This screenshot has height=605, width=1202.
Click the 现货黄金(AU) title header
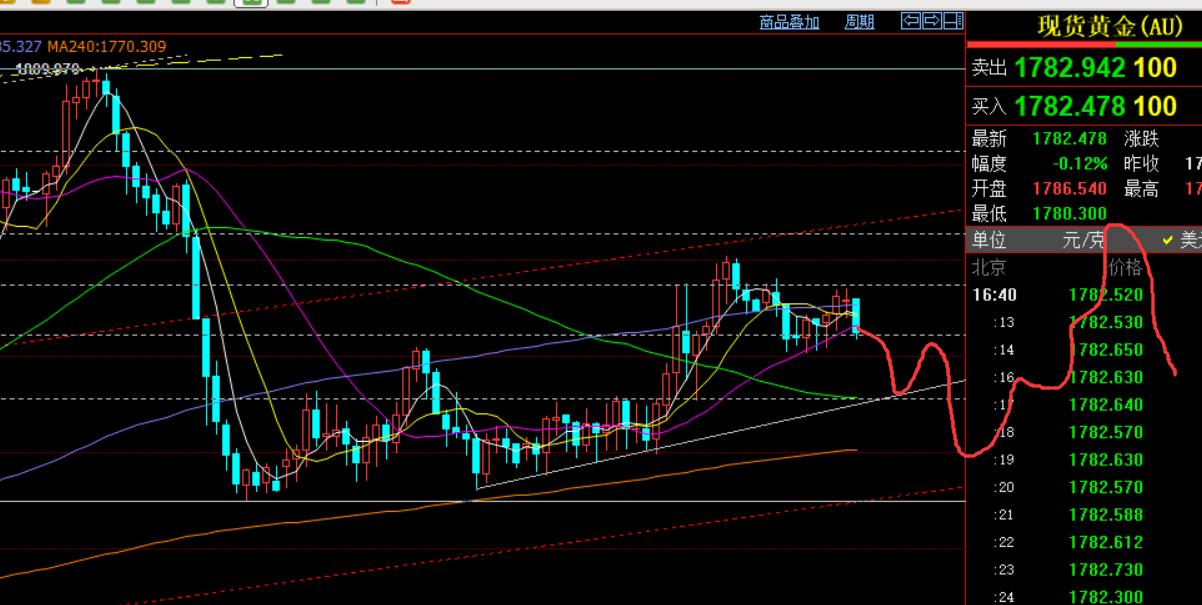(x=1110, y=26)
